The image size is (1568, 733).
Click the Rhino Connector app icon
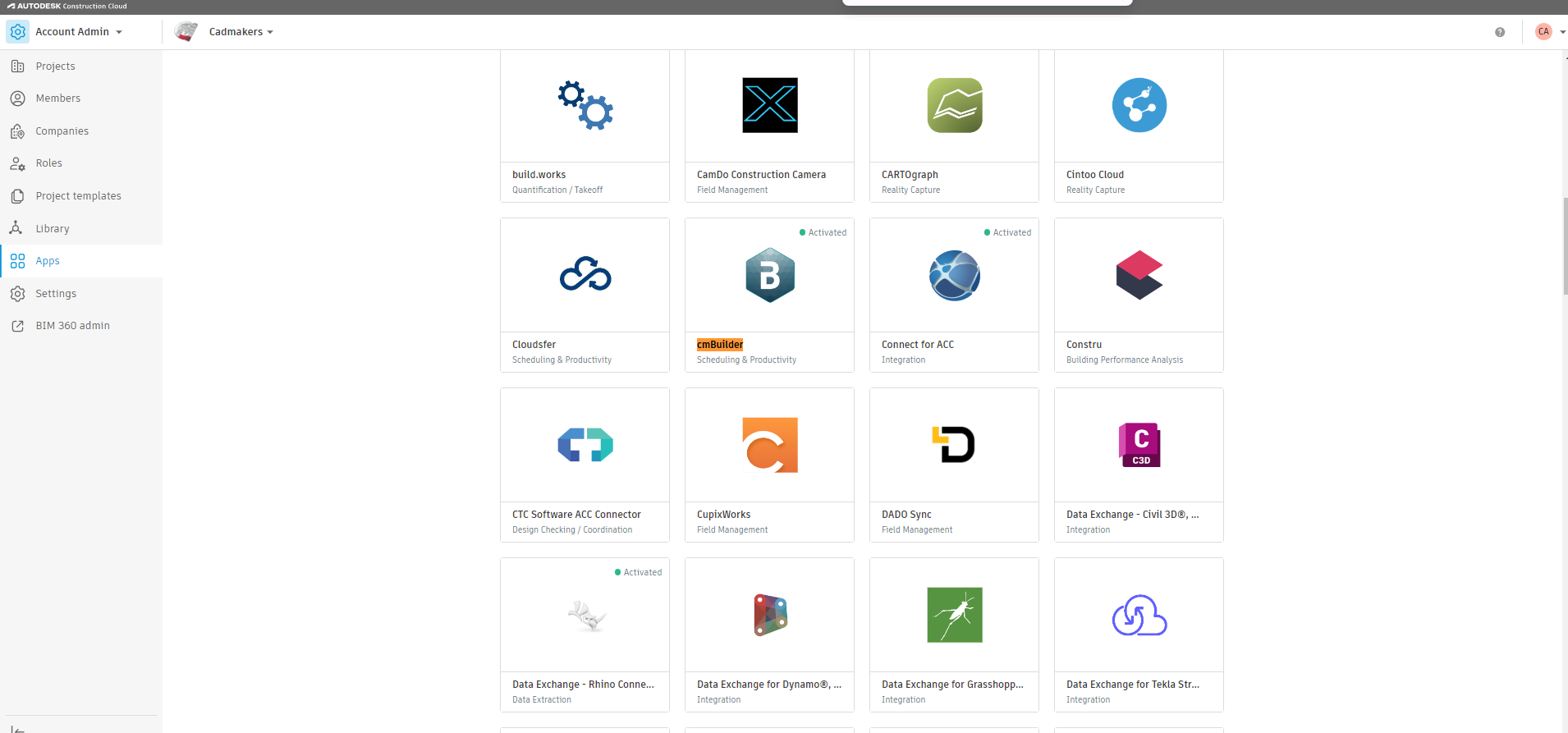point(587,616)
